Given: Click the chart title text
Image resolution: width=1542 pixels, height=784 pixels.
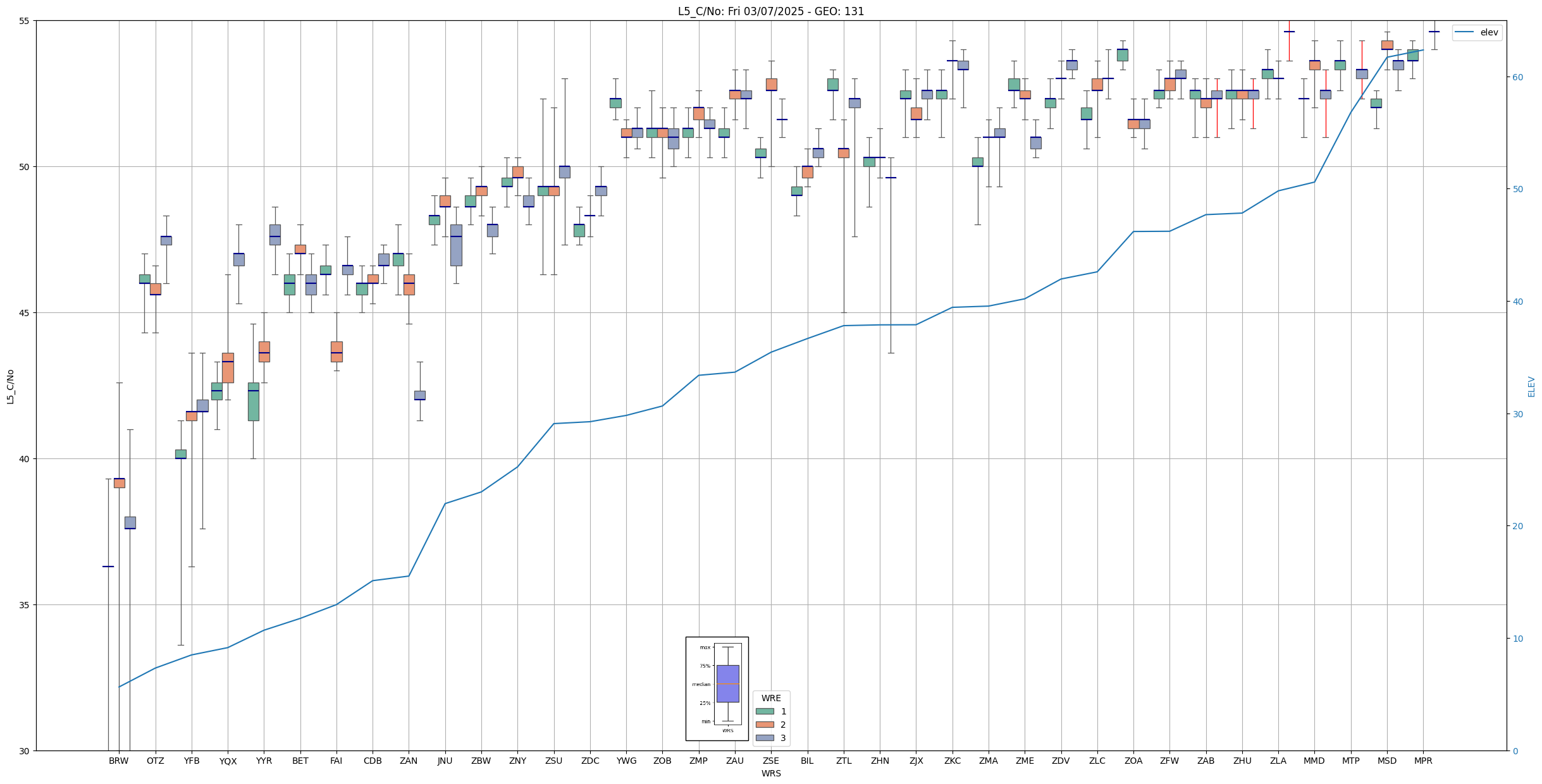Looking at the screenshot, I should 770,11.
